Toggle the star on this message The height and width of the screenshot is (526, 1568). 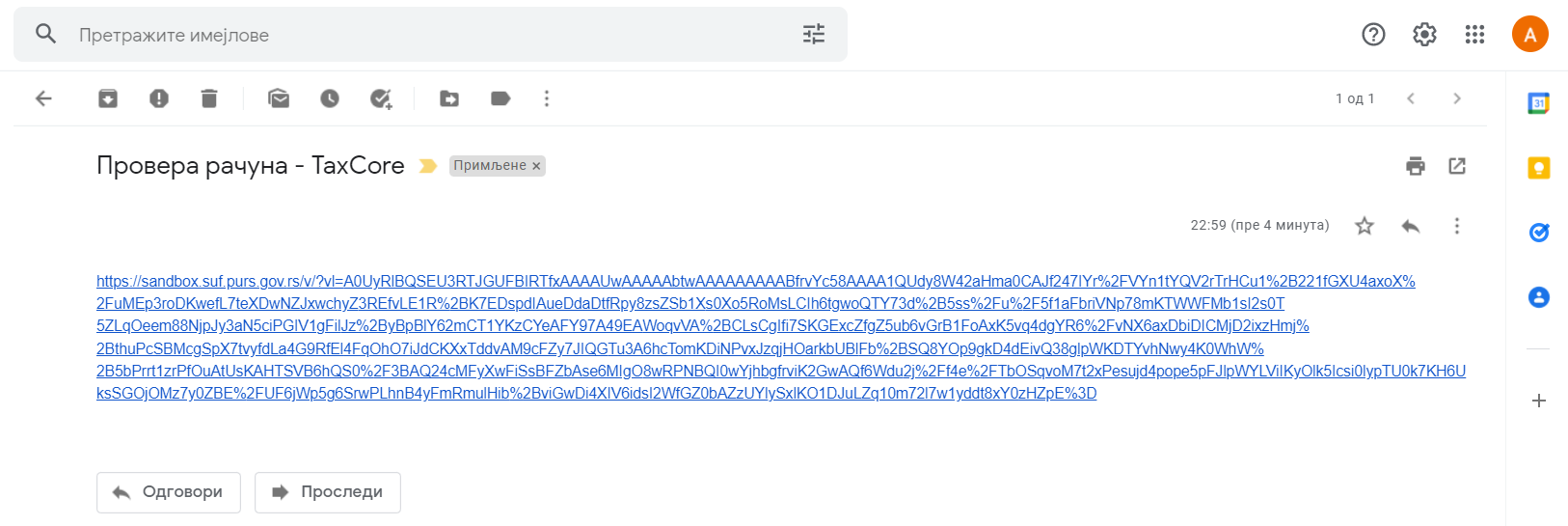coord(1365,226)
